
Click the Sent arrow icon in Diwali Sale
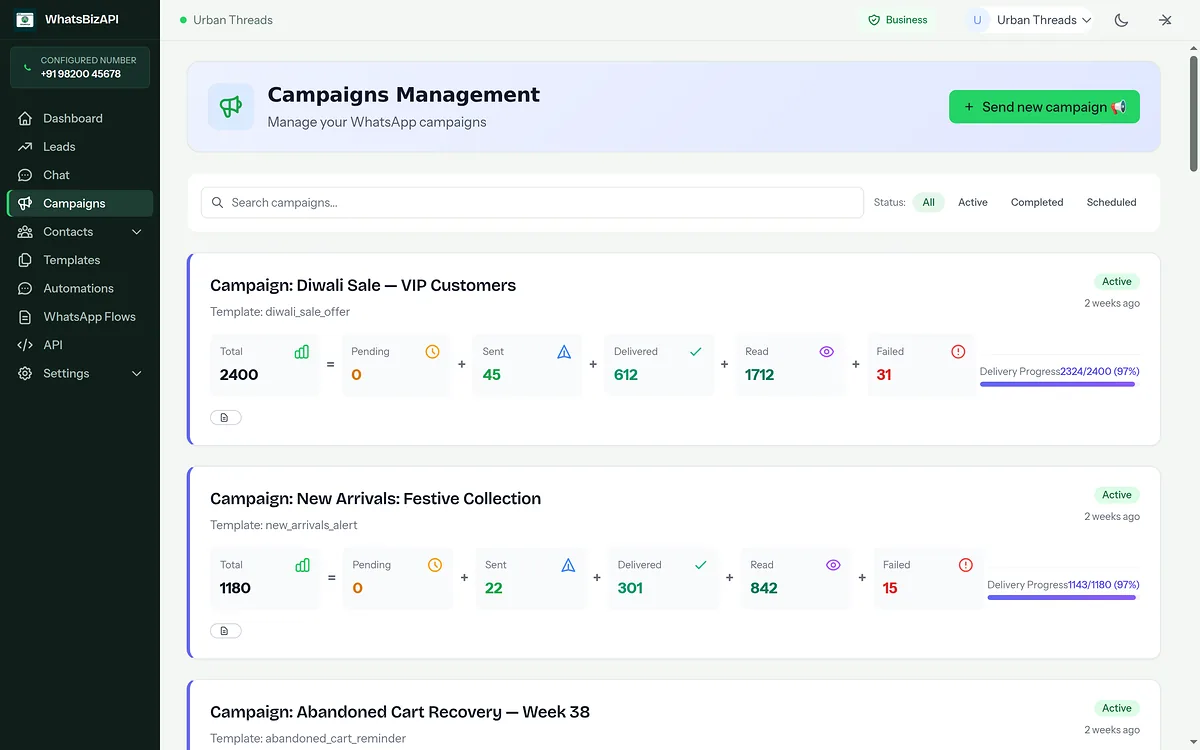coord(564,352)
